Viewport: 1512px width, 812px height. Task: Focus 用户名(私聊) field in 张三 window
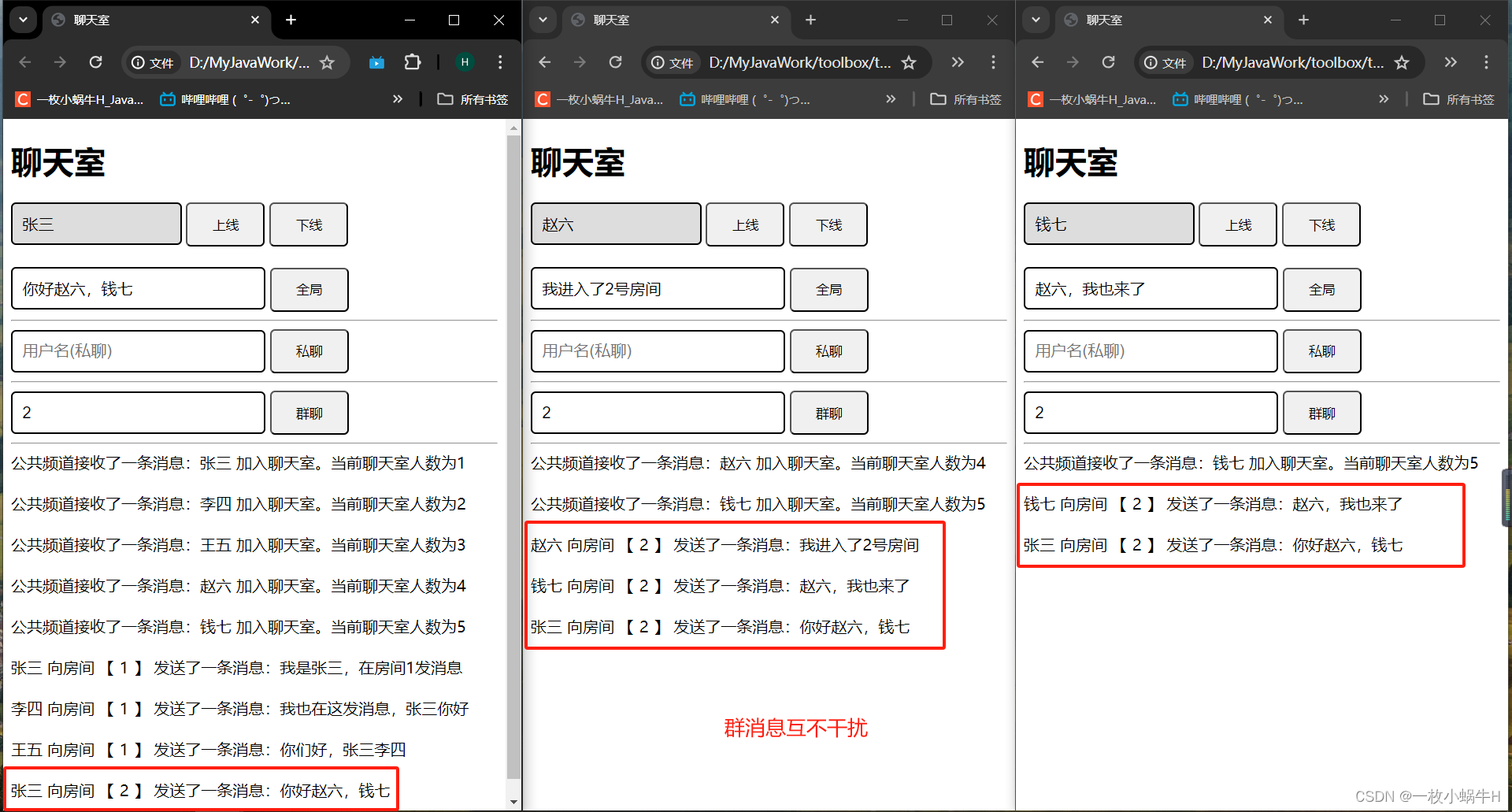click(x=138, y=350)
